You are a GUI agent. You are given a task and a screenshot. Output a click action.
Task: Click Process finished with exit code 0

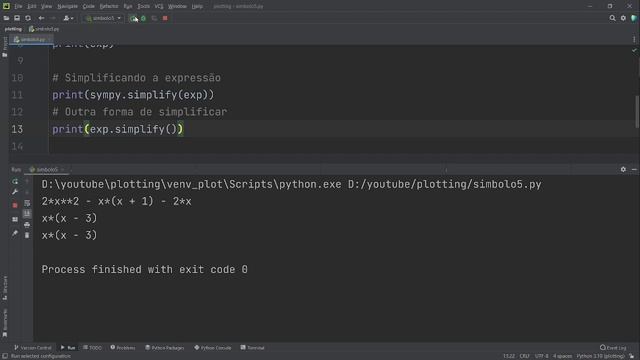click(144, 269)
